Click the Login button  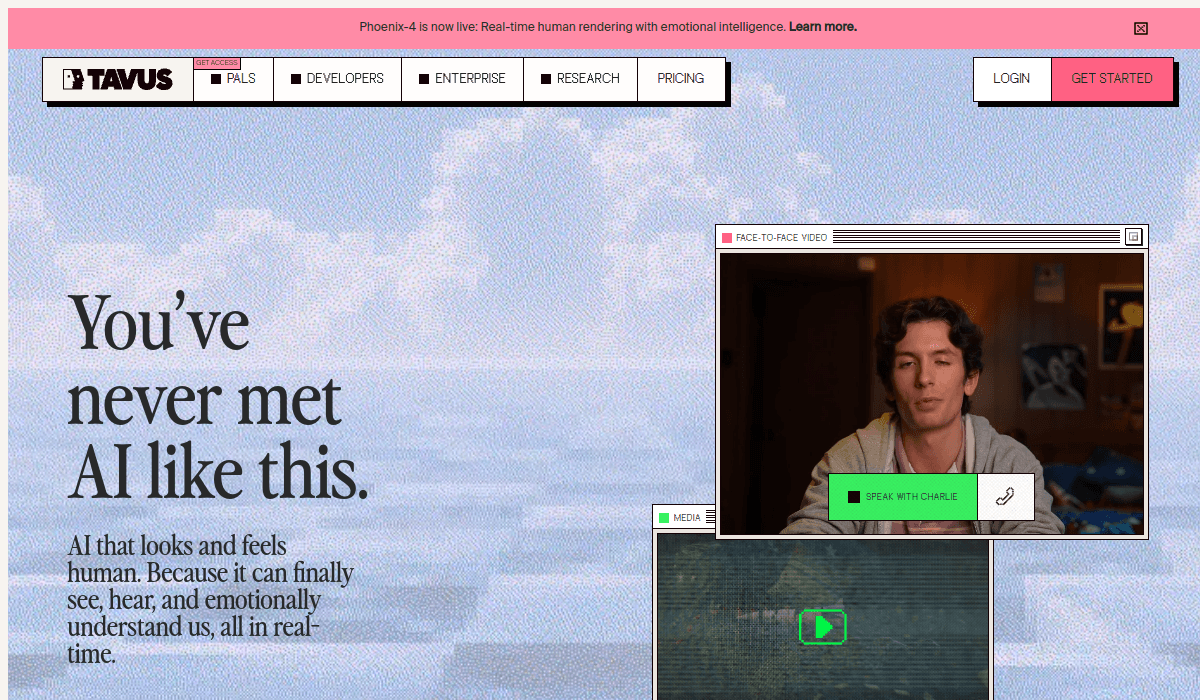[x=1012, y=79]
